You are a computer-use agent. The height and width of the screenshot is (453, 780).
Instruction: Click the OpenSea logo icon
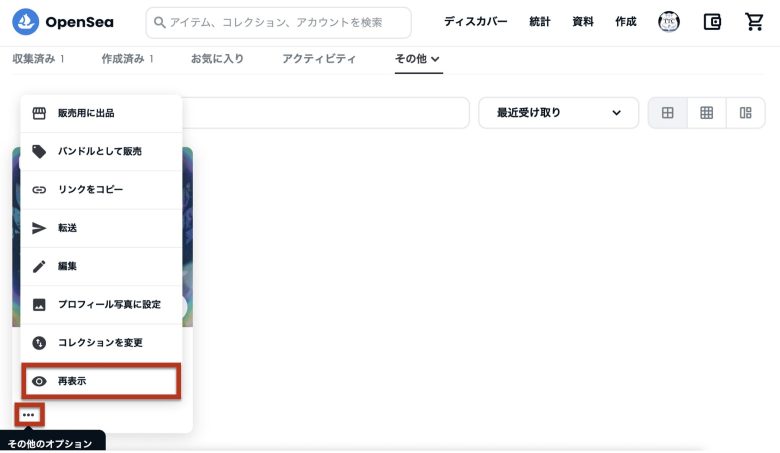pos(25,22)
